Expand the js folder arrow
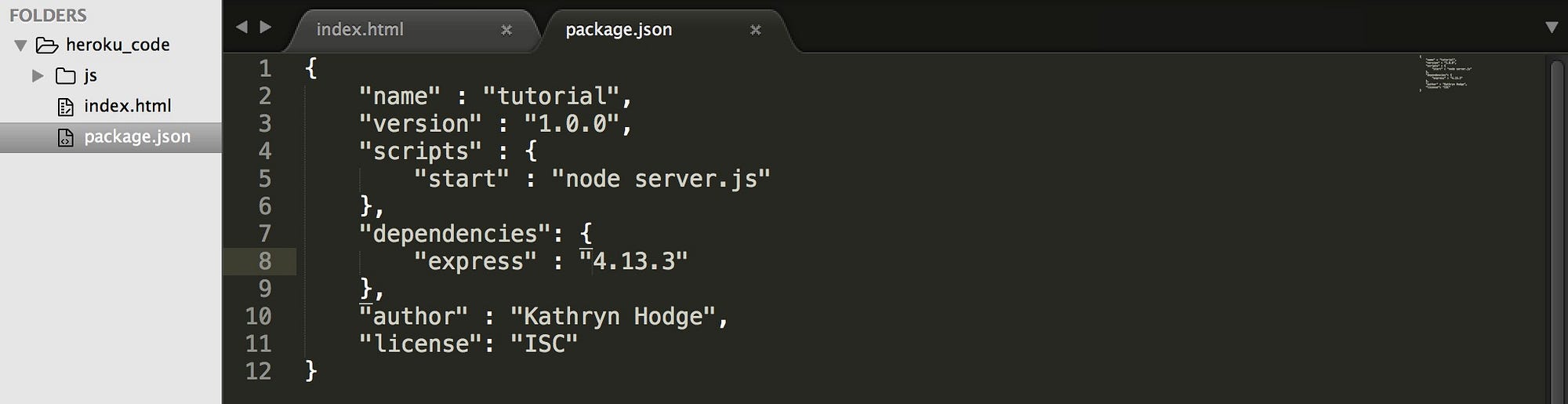 [37, 76]
